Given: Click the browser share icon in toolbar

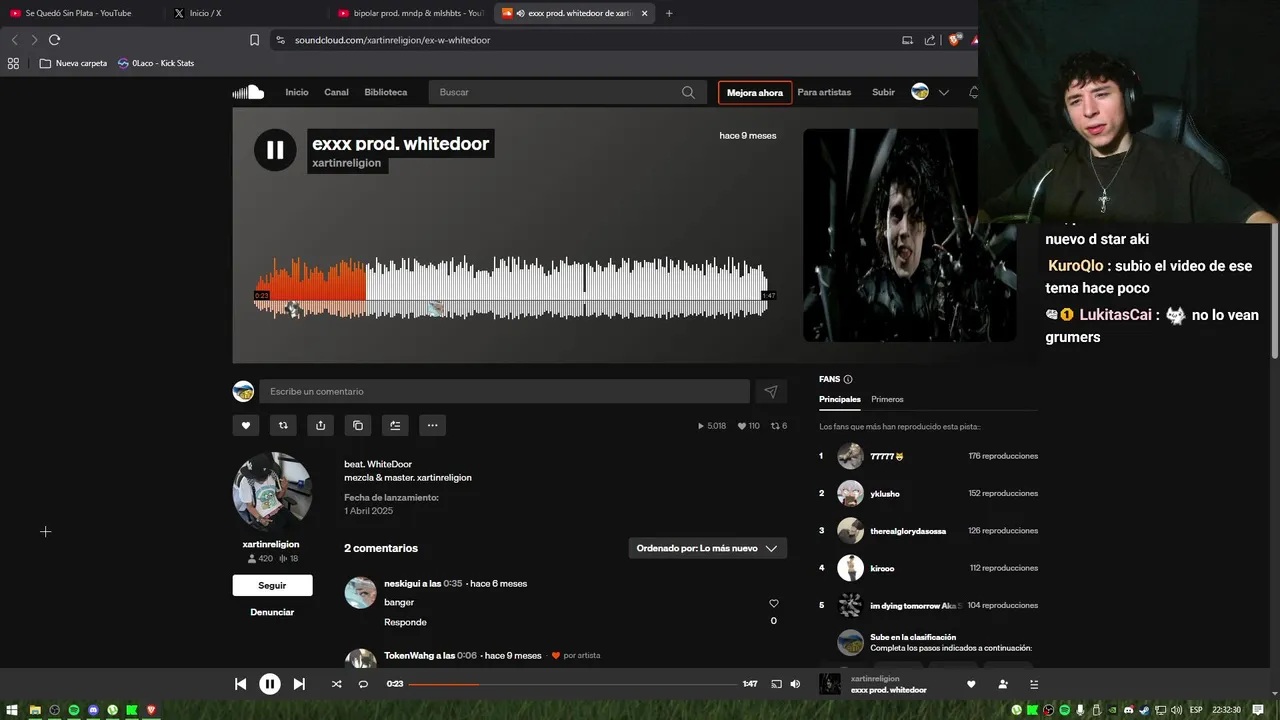Looking at the screenshot, I should pyautogui.click(x=930, y=40).
